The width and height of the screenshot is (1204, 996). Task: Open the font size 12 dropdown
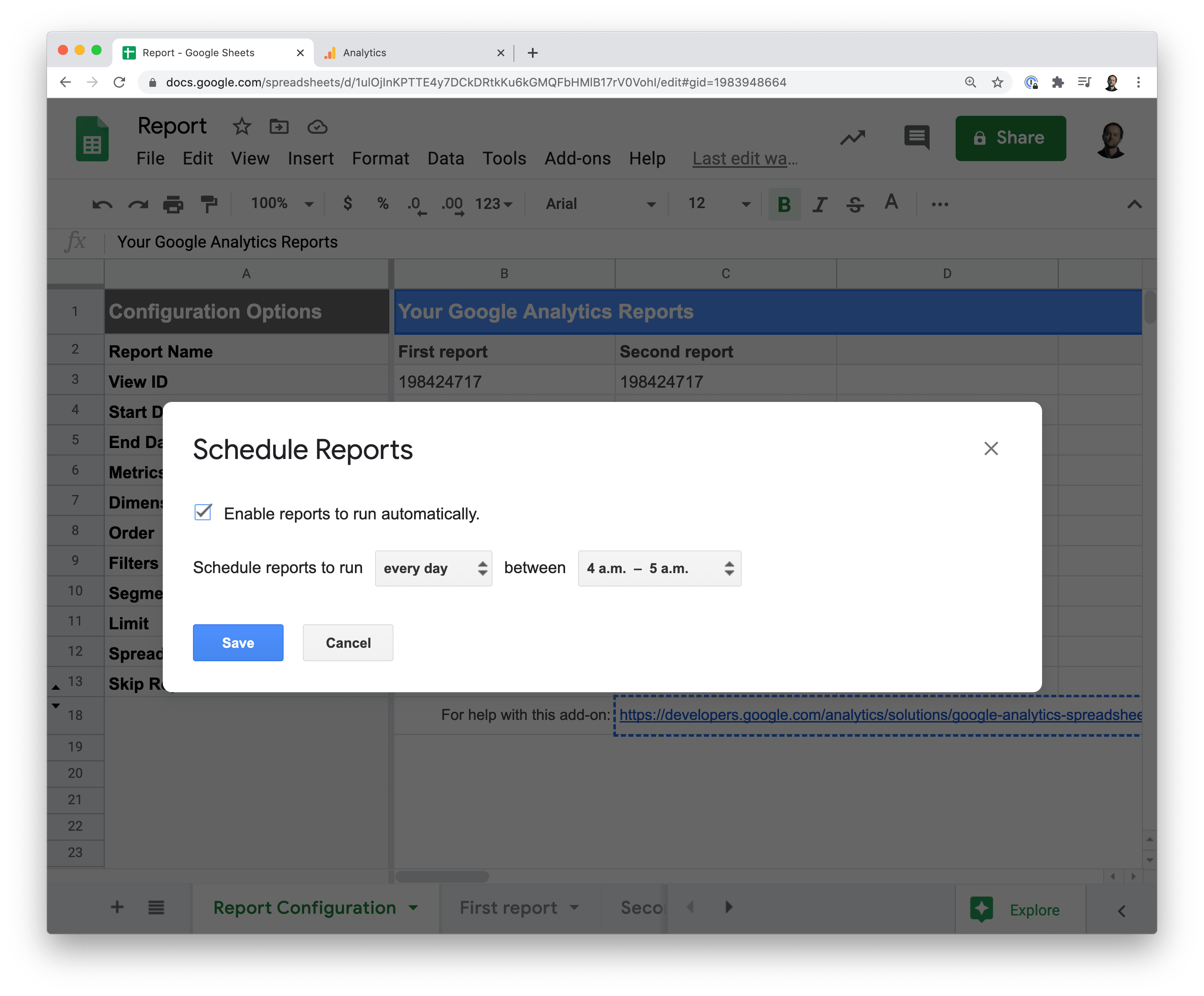point(719,203)
